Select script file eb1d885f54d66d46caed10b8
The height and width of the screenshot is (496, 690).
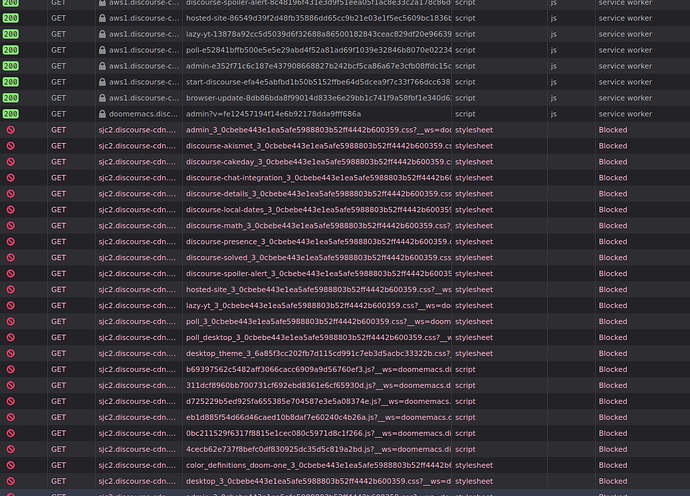(318, 417)
